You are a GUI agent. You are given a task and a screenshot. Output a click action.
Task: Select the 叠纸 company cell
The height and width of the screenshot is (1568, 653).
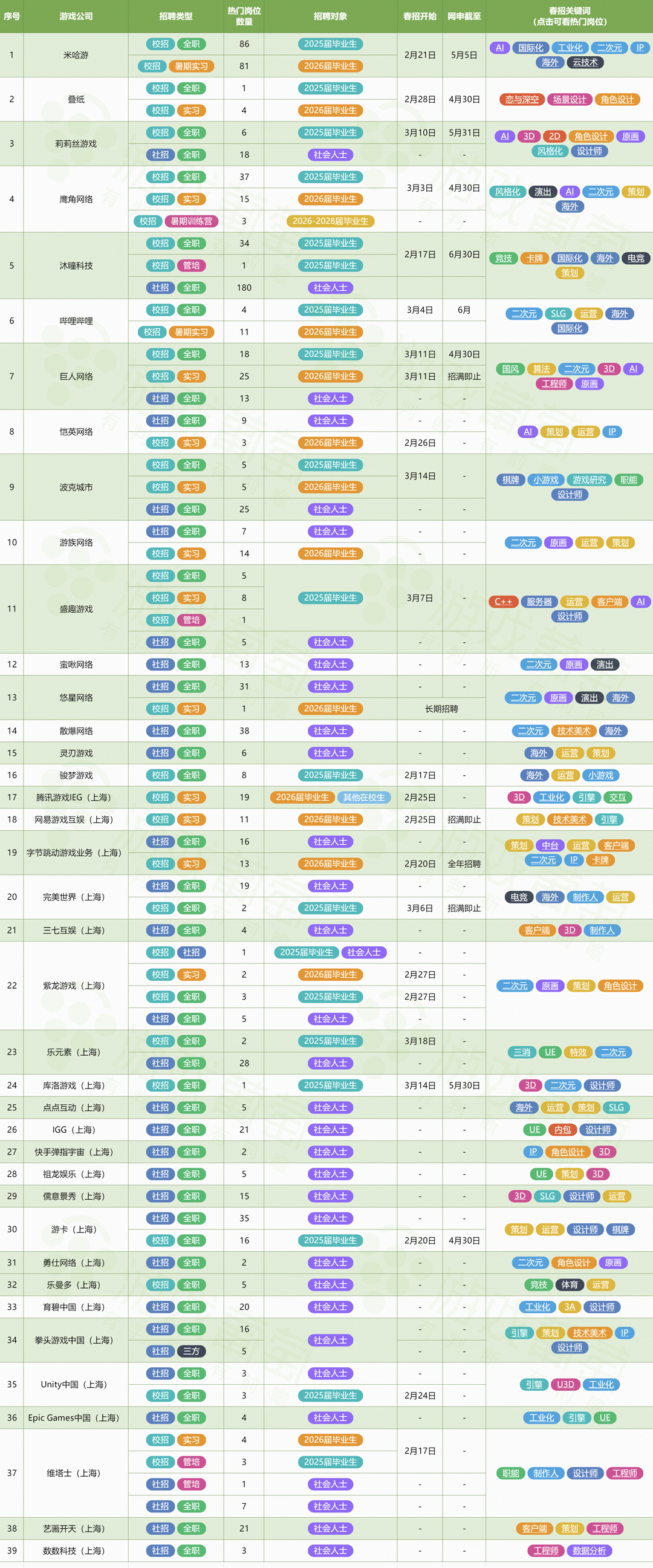[x=76, y=99]
